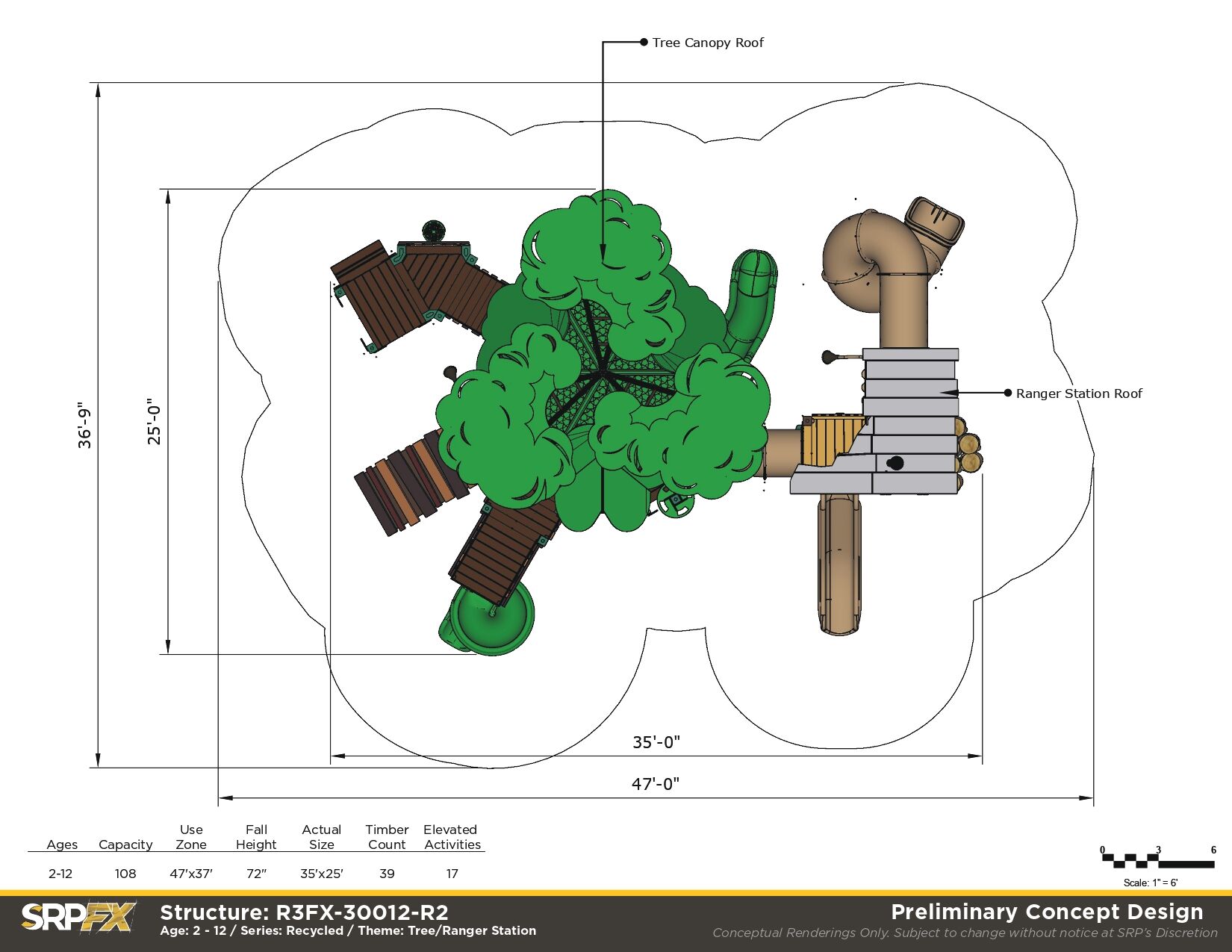Select the Fall Height value 72"
The image size is (1232, 952).
[256, 874]
